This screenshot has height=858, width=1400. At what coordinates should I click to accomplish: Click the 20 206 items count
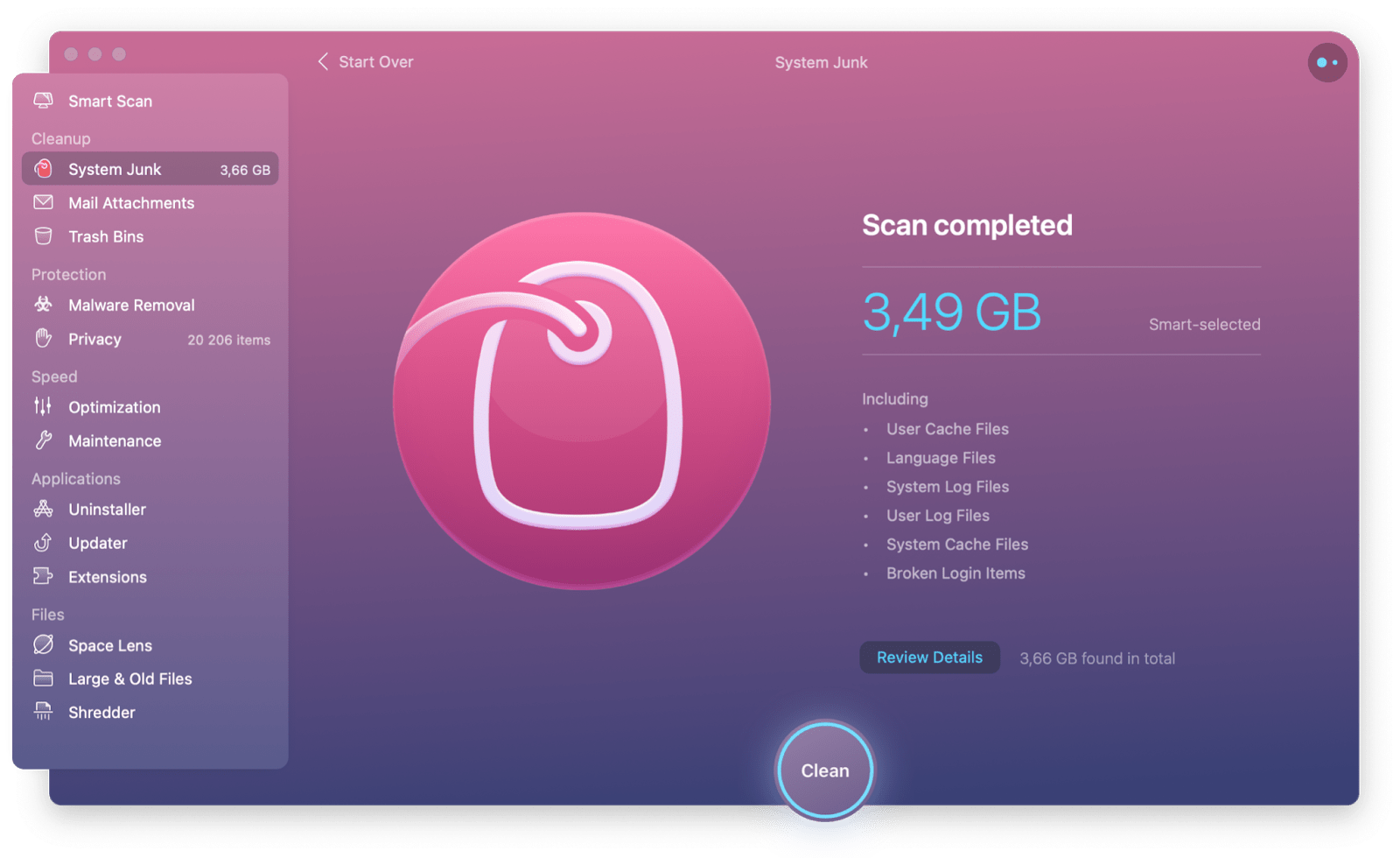[x=228, y=340]
